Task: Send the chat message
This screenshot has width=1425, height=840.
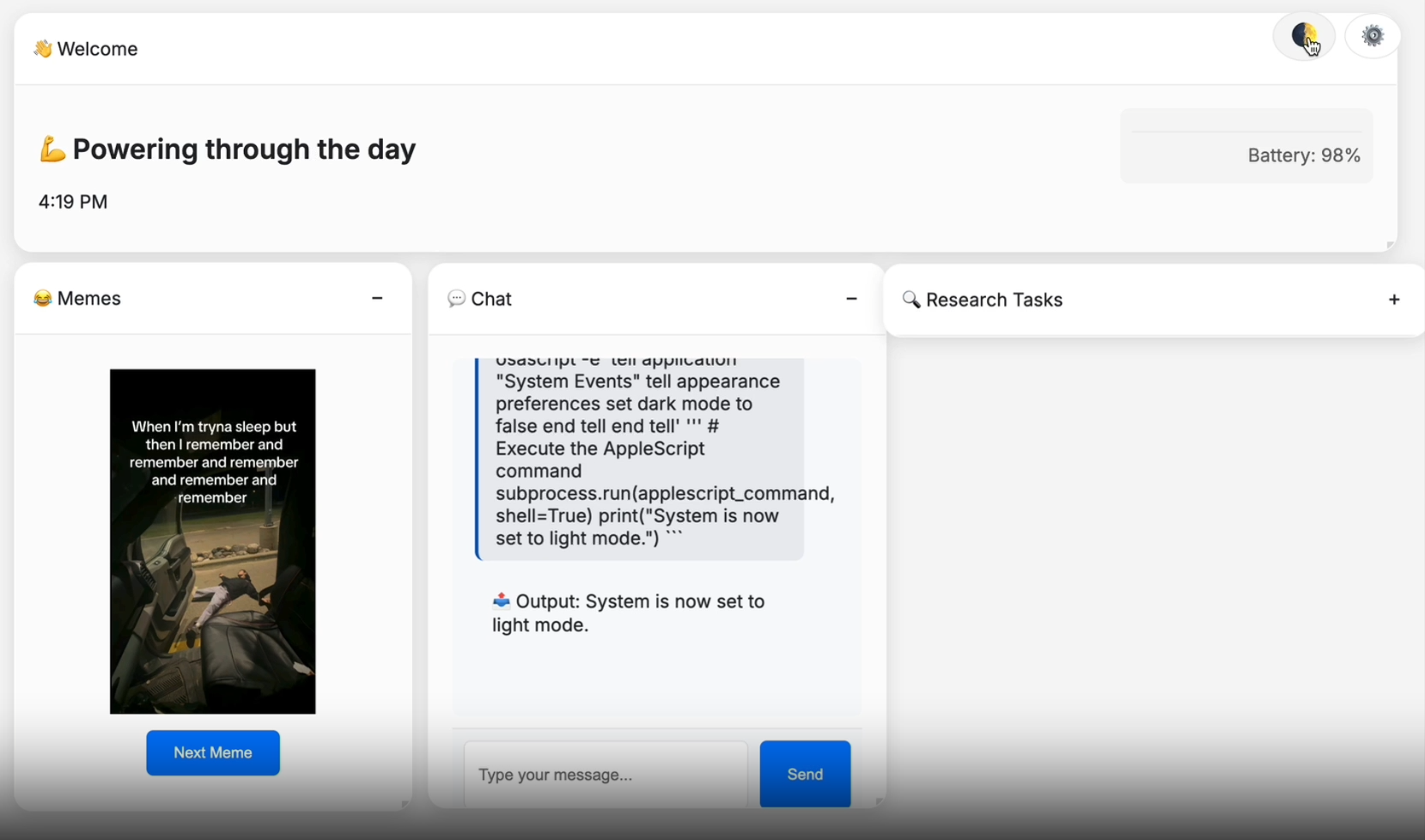Action: tap(805, 774)
